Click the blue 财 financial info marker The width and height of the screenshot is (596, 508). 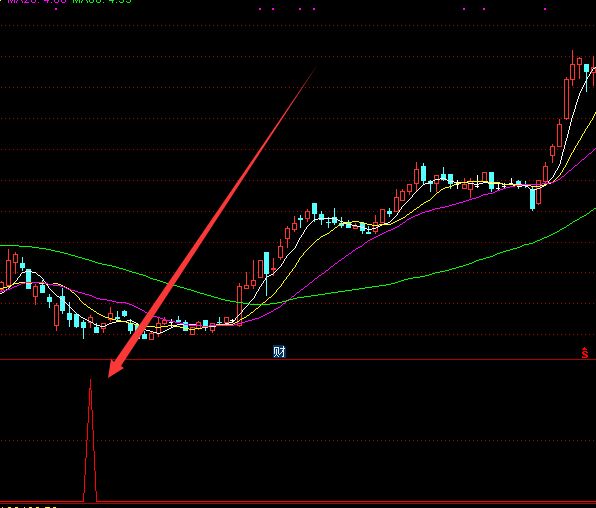point(279,352)
